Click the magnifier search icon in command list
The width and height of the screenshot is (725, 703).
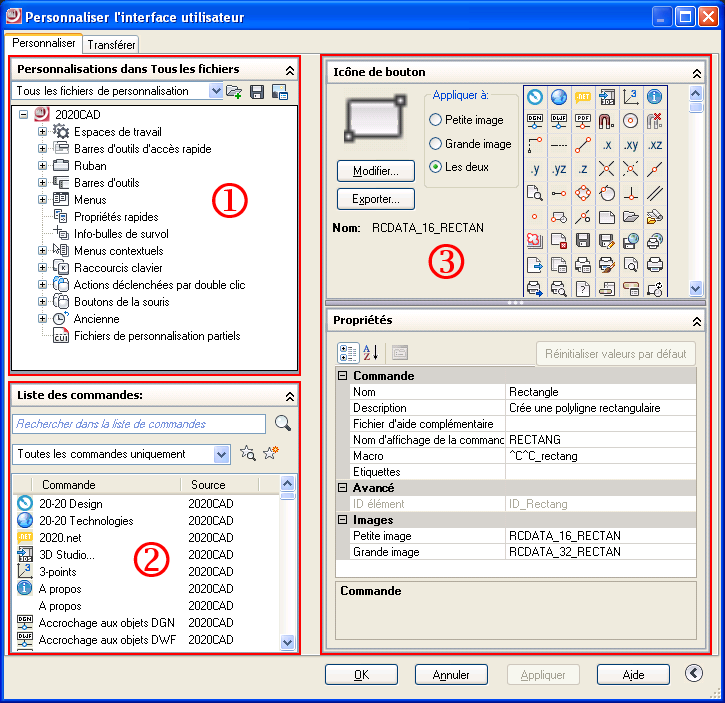(283, 424)
